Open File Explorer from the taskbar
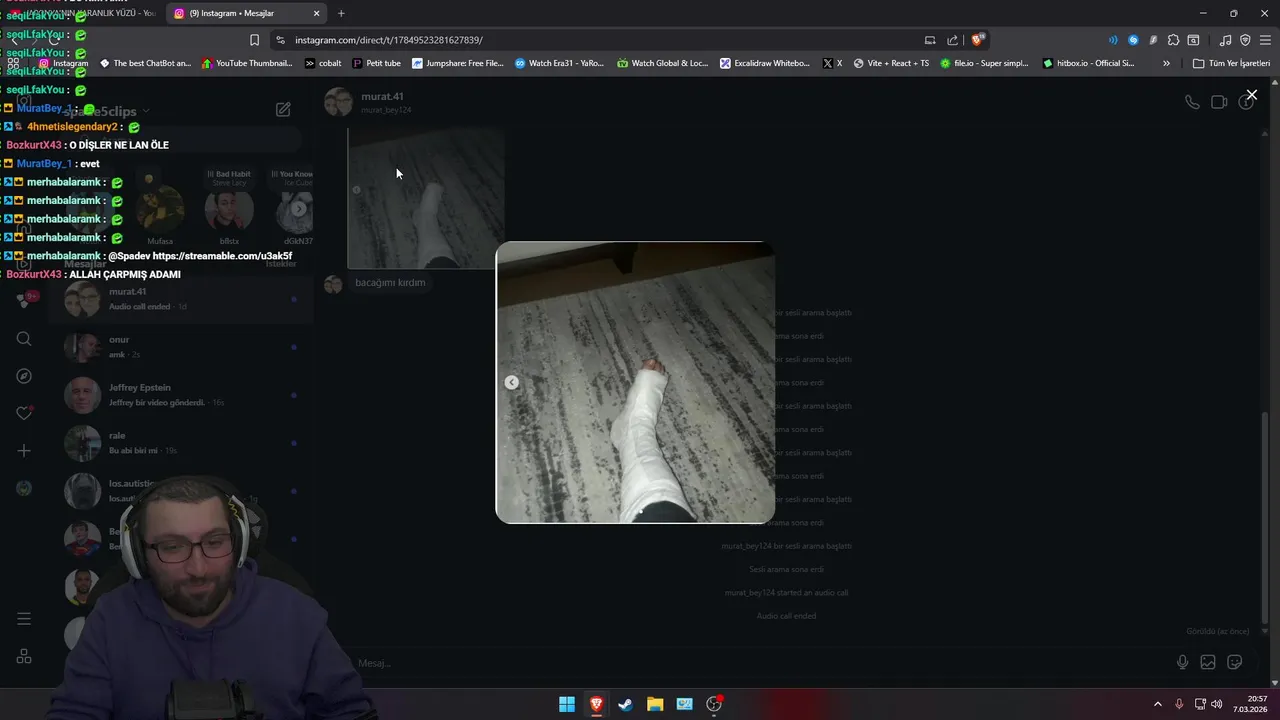The height and width of the screenshot is (720, 1280). click(655, 704)
